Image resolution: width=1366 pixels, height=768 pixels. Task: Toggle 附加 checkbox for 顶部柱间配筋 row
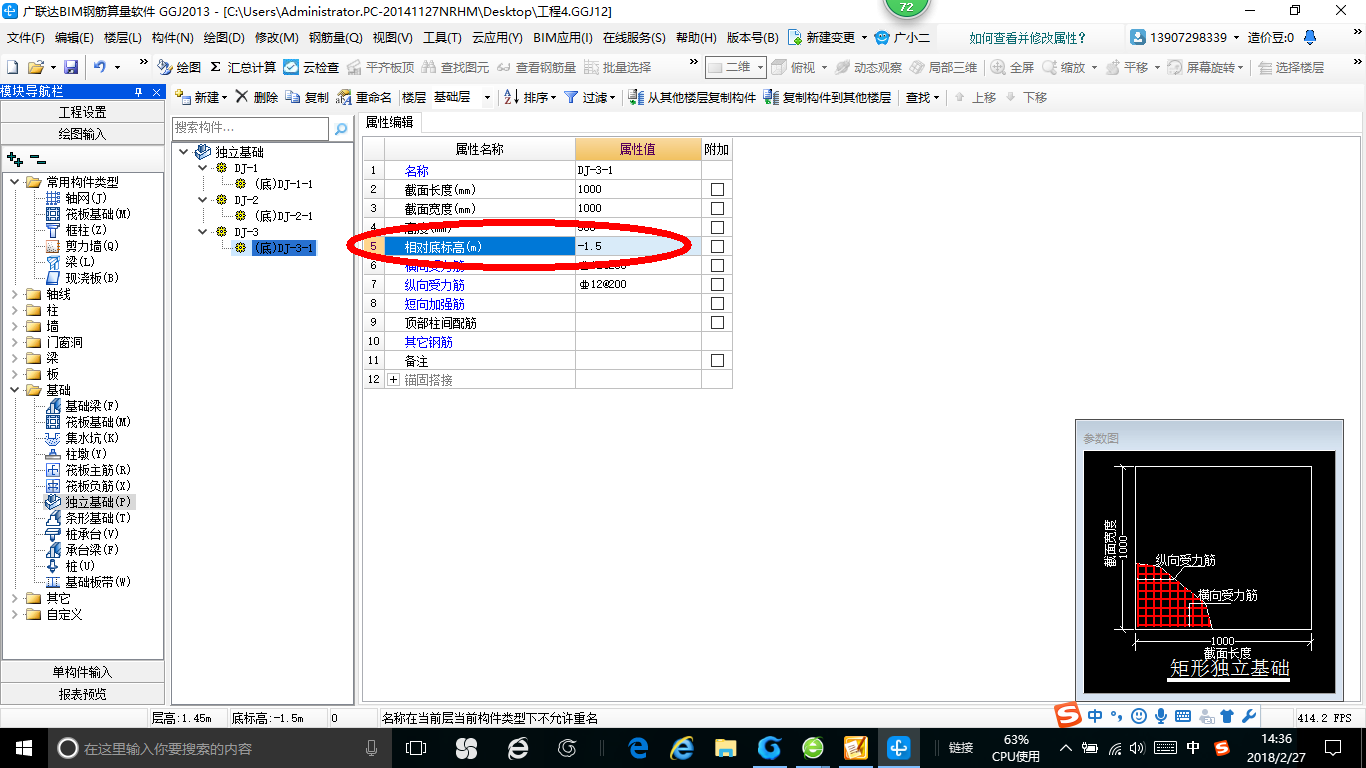[717, 322]
